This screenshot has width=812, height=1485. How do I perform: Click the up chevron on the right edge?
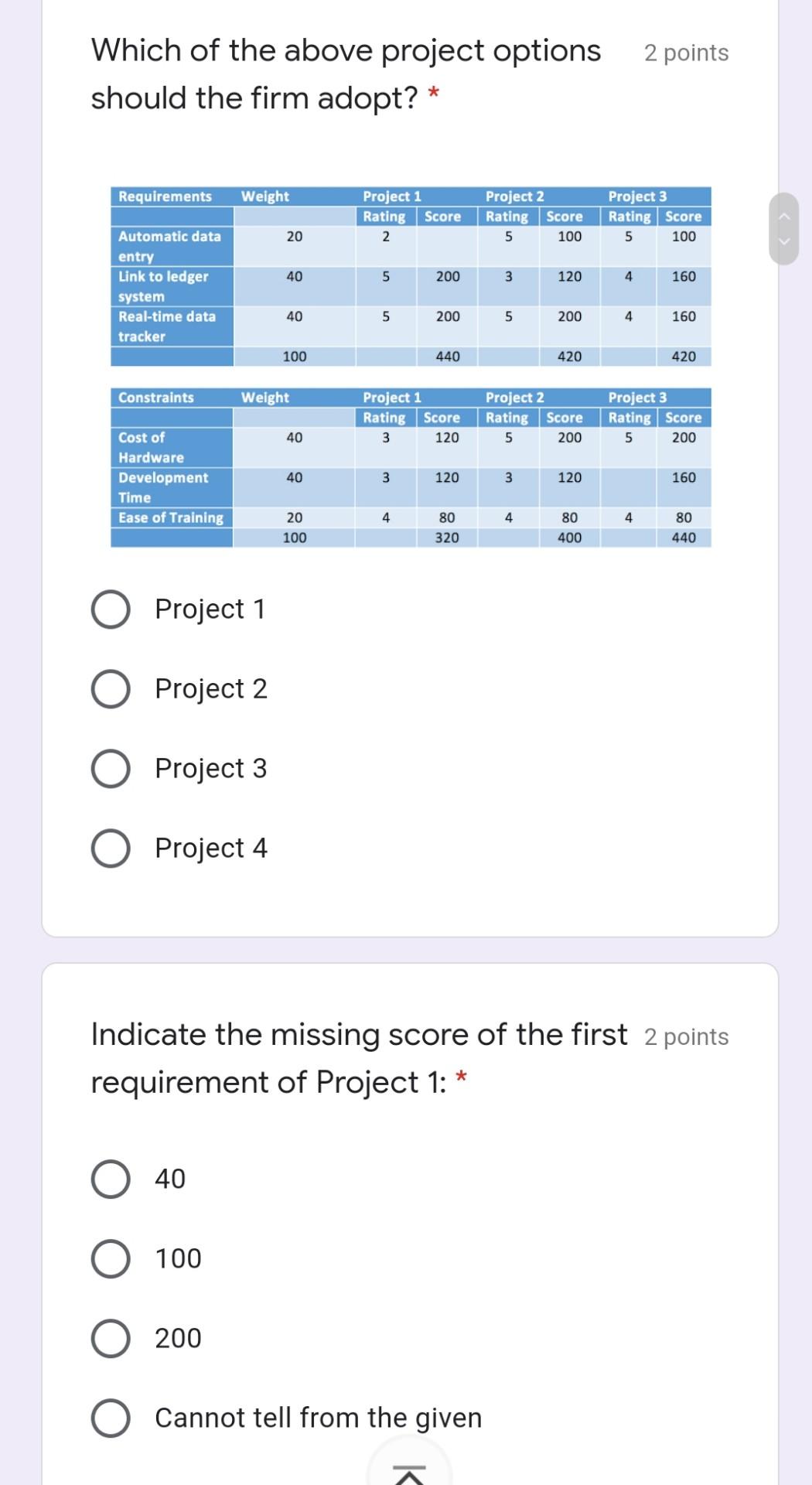pos(784,215)
